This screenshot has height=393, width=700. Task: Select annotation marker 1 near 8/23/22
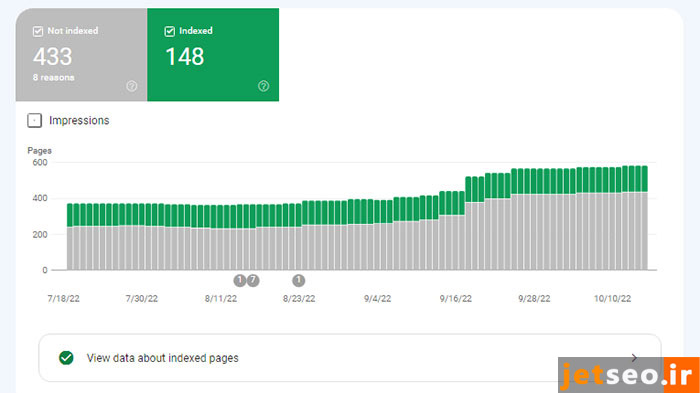click(x=299, y=280)
